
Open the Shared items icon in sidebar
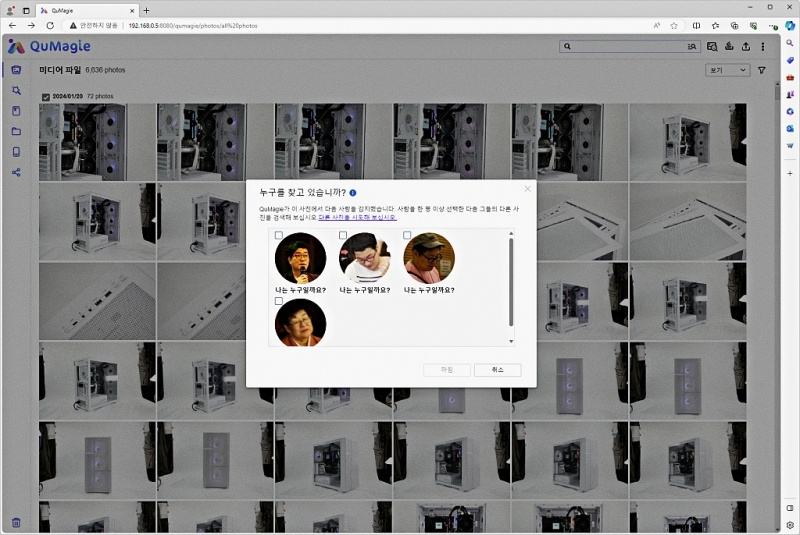click(x=16, y=172)
